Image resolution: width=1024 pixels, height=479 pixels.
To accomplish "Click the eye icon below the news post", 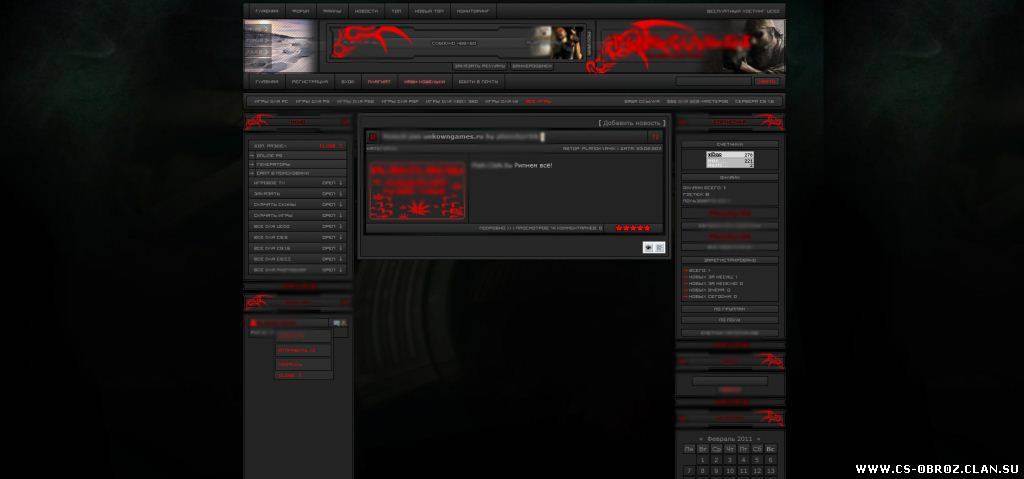I will [648, 247].
